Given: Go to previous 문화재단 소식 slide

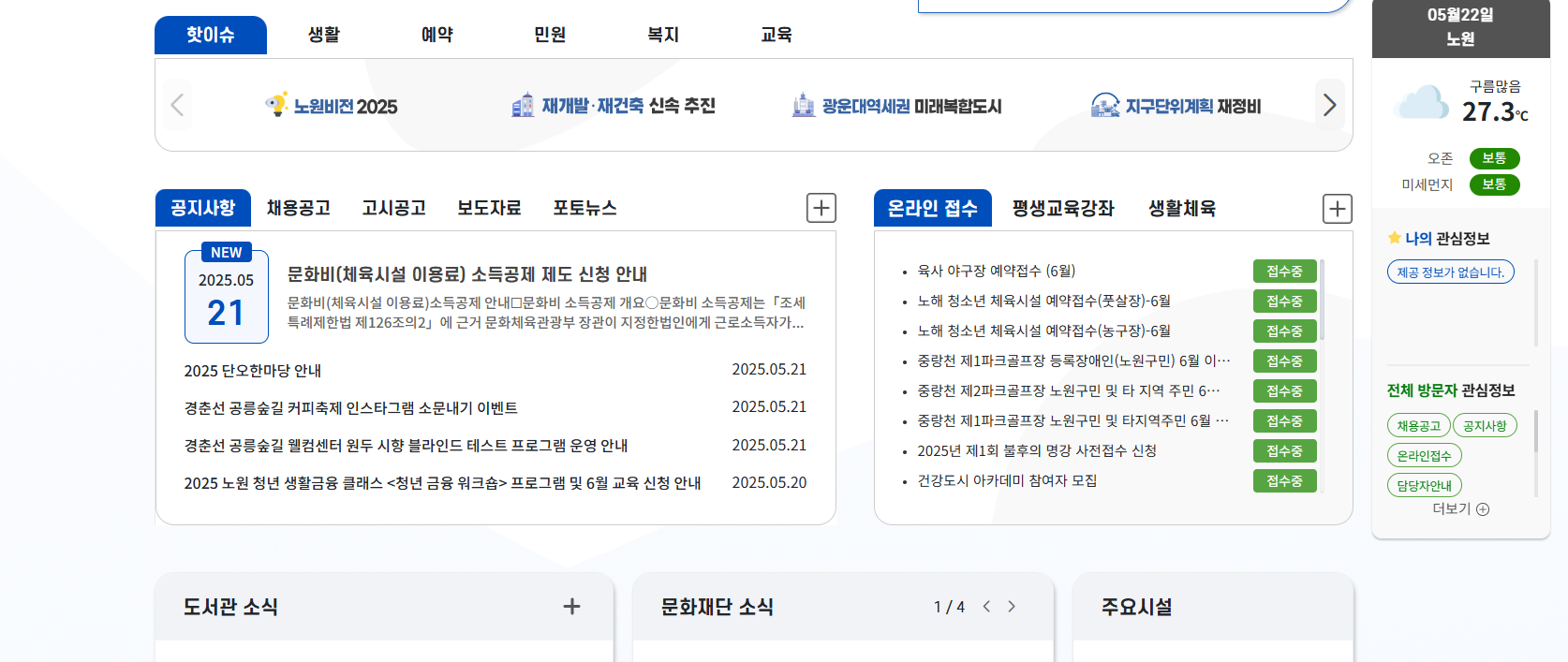Looking at the screenshot, I should [986, 607].
